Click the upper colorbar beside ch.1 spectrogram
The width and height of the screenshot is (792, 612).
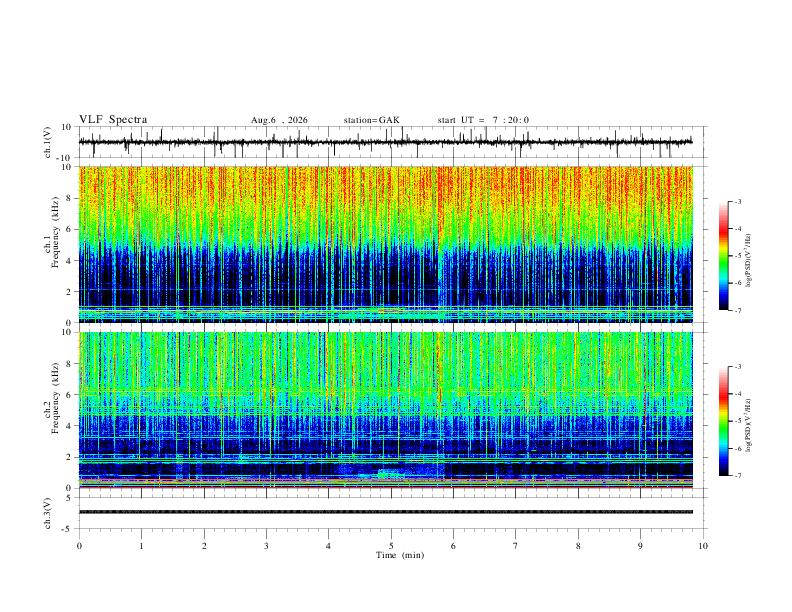[x=723, y=256]
